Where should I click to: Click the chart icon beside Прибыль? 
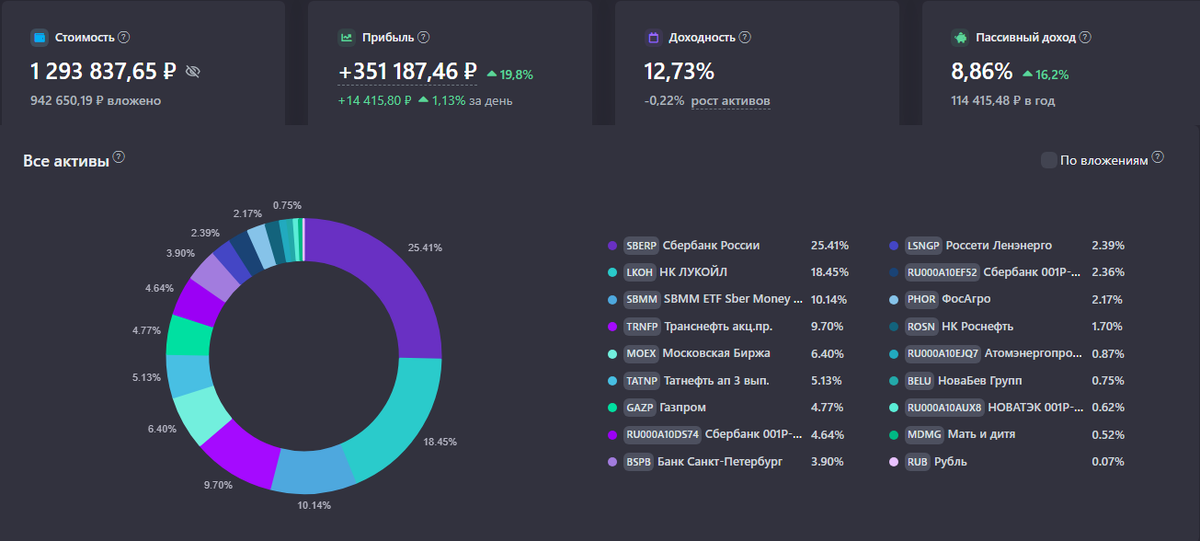(346, 38)
